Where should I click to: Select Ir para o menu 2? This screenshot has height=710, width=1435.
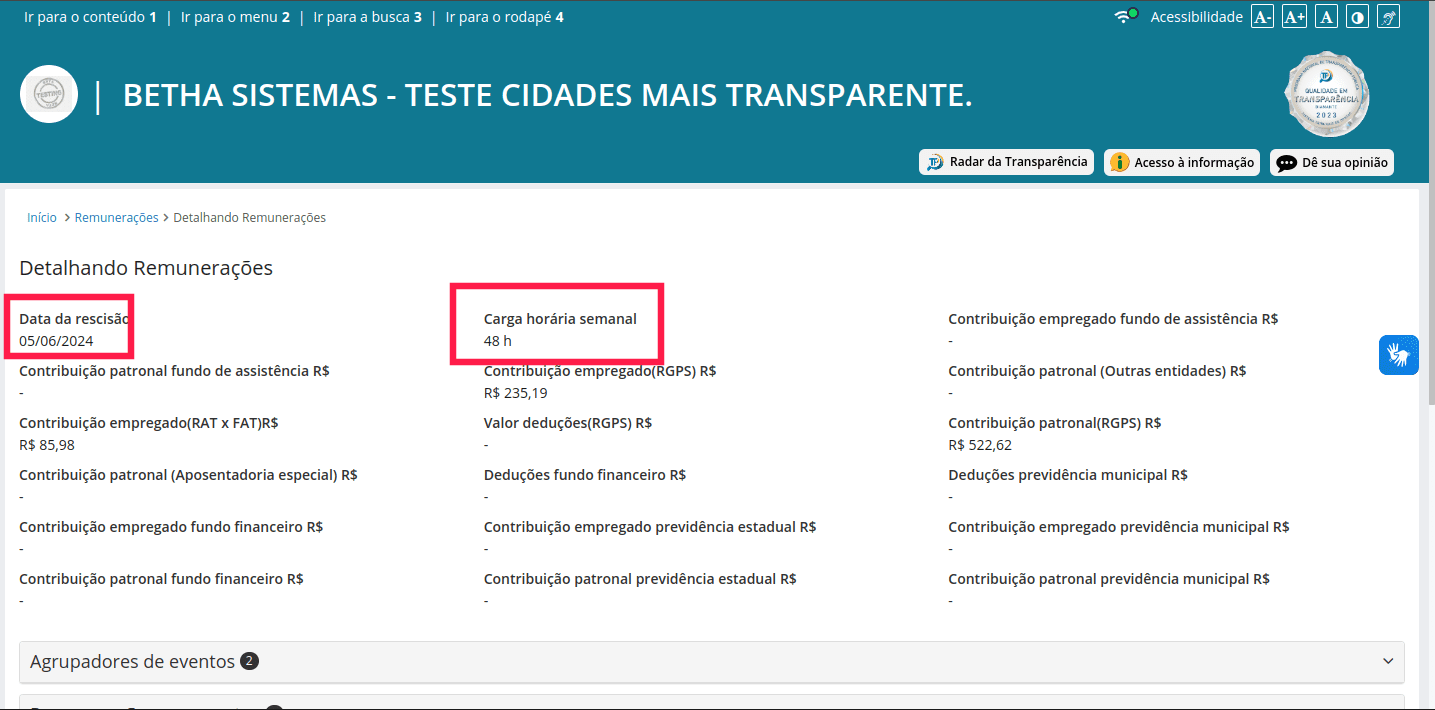pyautogui.click(x=235, y=17)
